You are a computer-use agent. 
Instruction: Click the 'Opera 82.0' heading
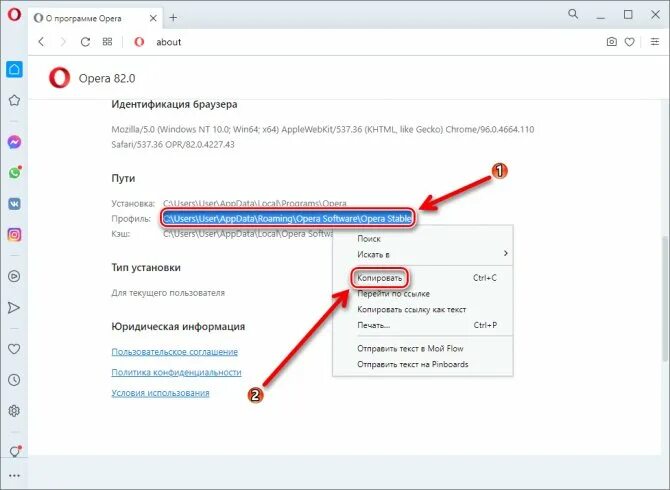pyautogui.click(x=107, y=79)
